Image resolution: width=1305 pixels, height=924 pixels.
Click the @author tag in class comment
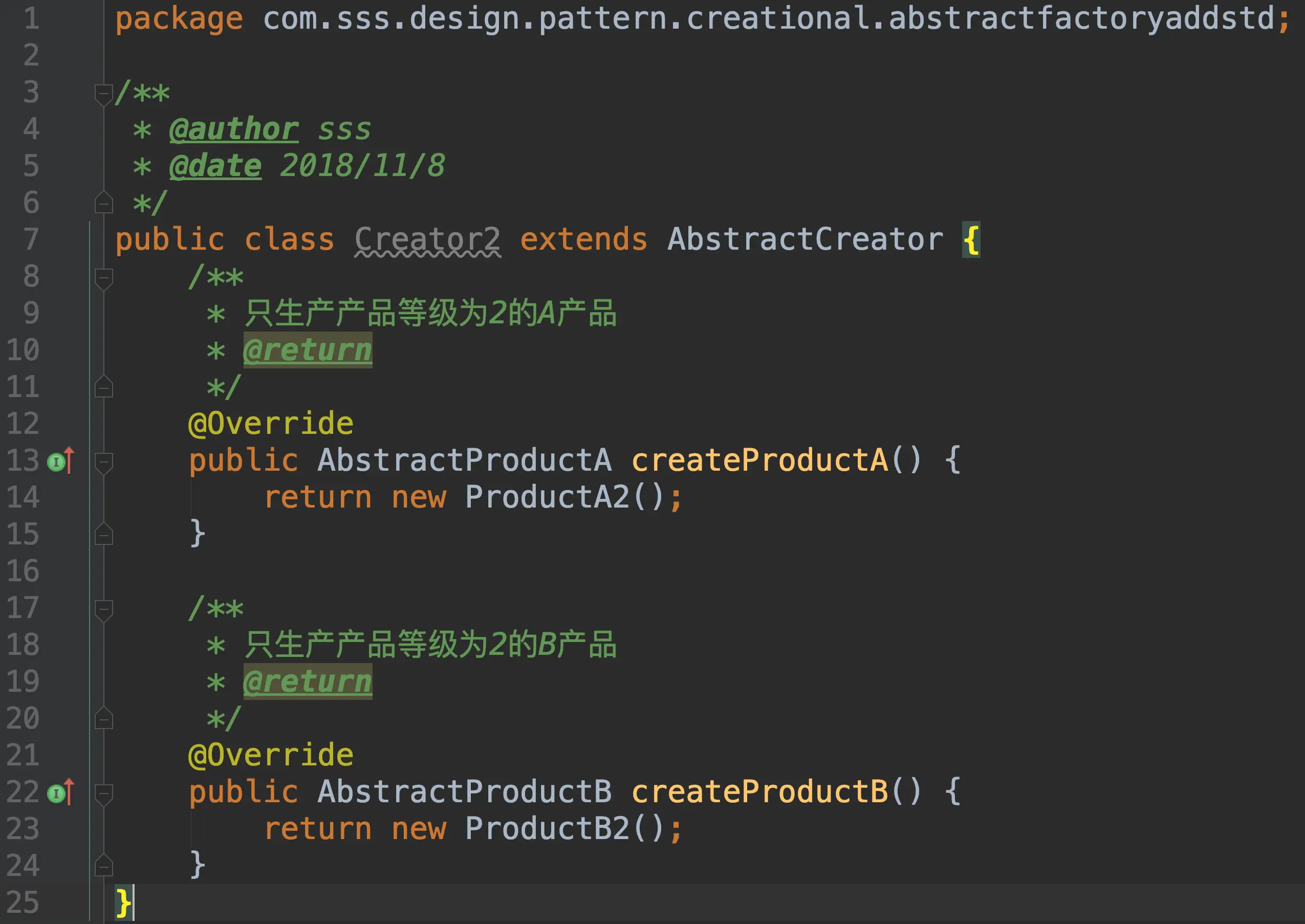click(x=233, y=129)
